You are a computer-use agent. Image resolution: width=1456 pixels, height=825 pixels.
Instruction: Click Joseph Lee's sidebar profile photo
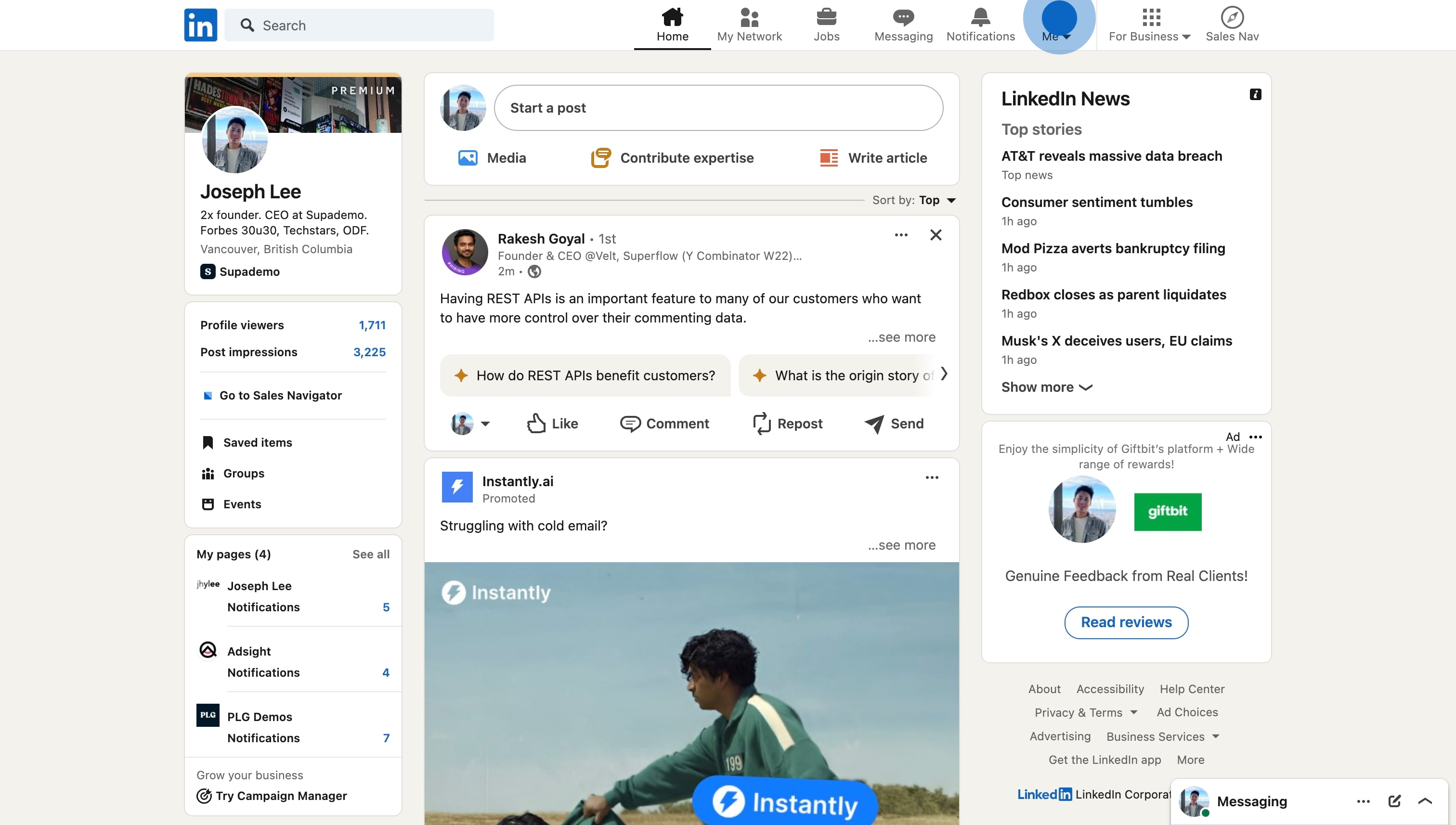[x=234, y=140]
